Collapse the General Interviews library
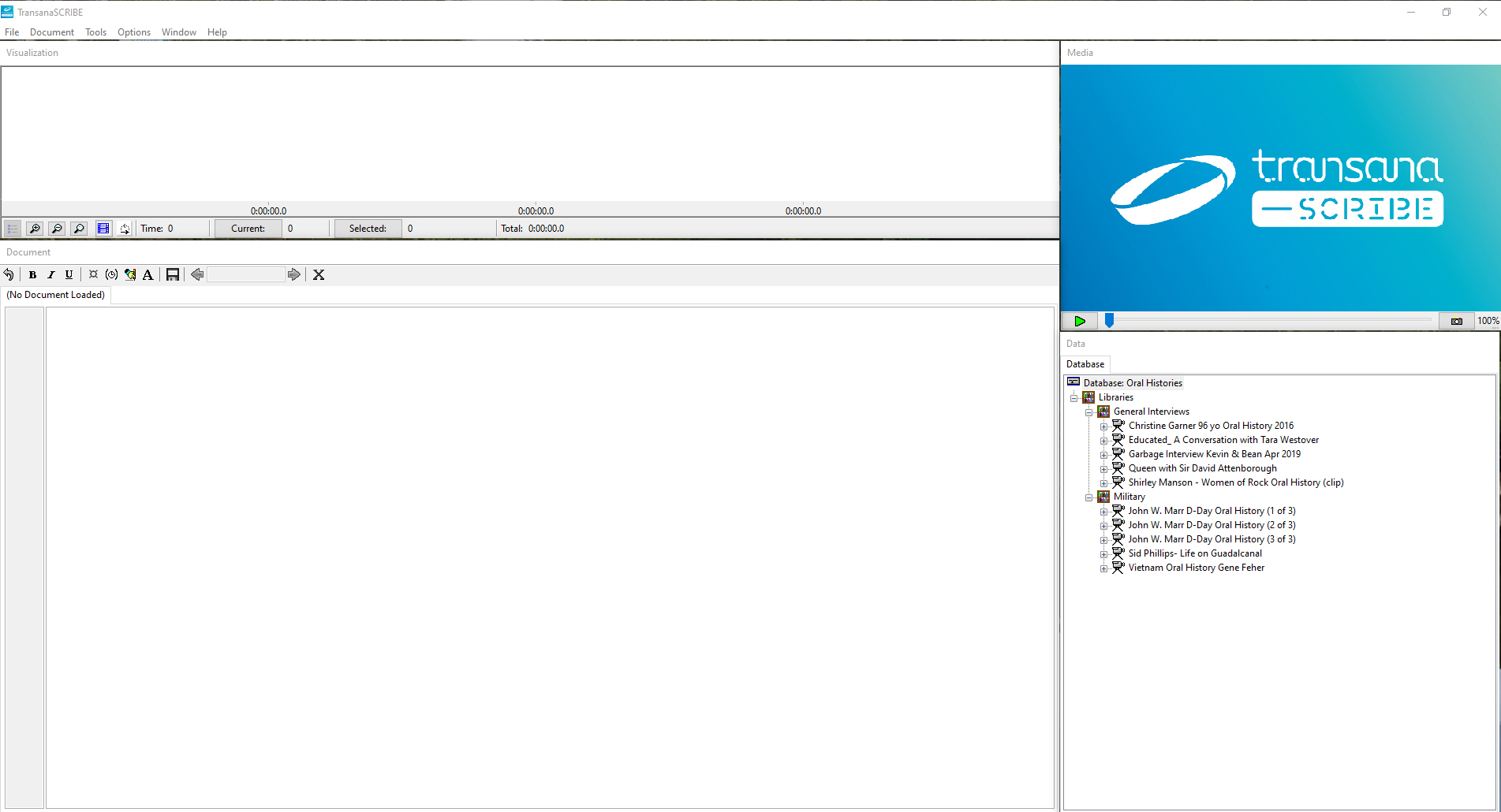Screen dimensions: 1501x812 tap(1089, 412)
